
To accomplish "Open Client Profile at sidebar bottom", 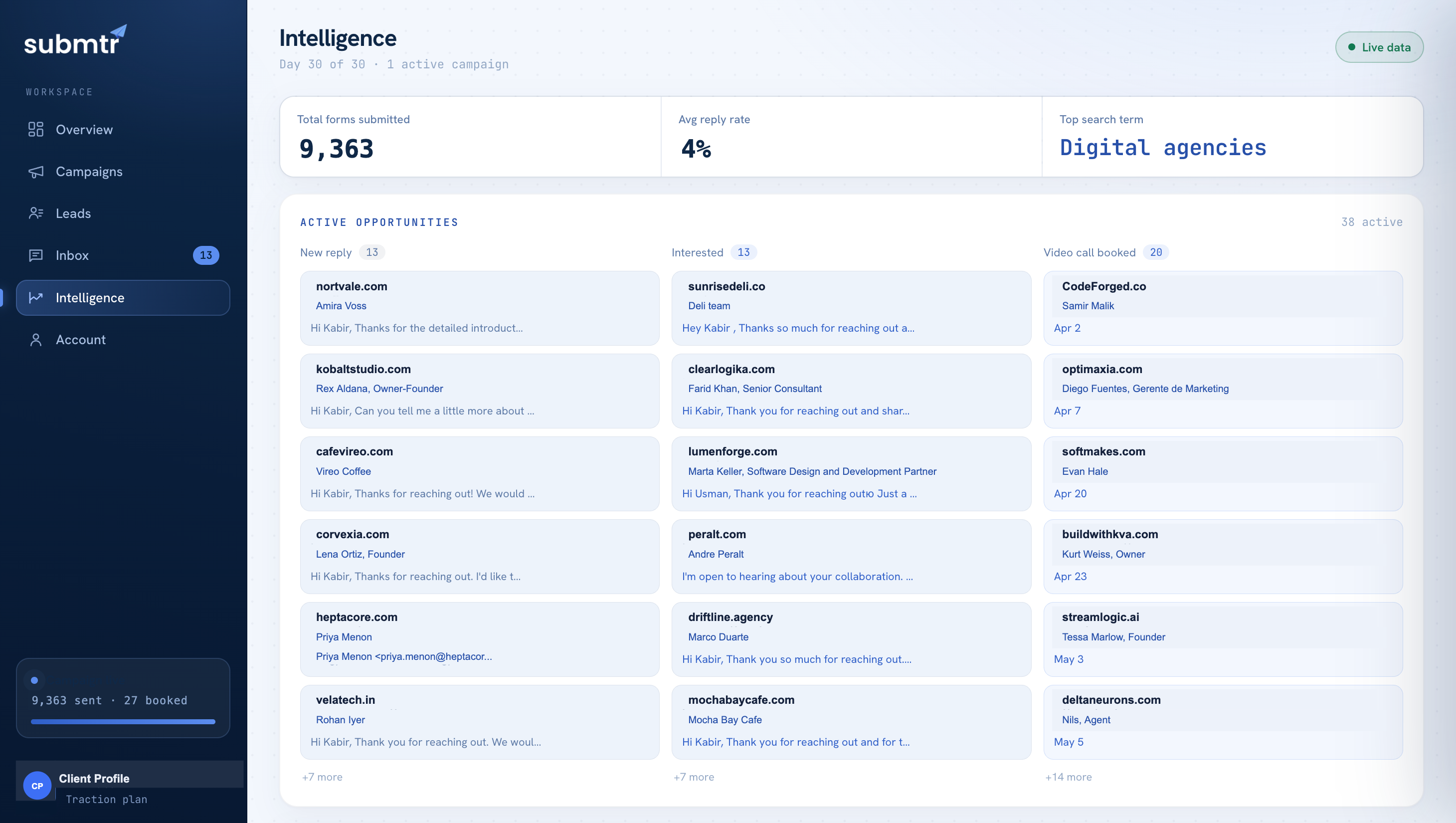I will pos(130,787).
